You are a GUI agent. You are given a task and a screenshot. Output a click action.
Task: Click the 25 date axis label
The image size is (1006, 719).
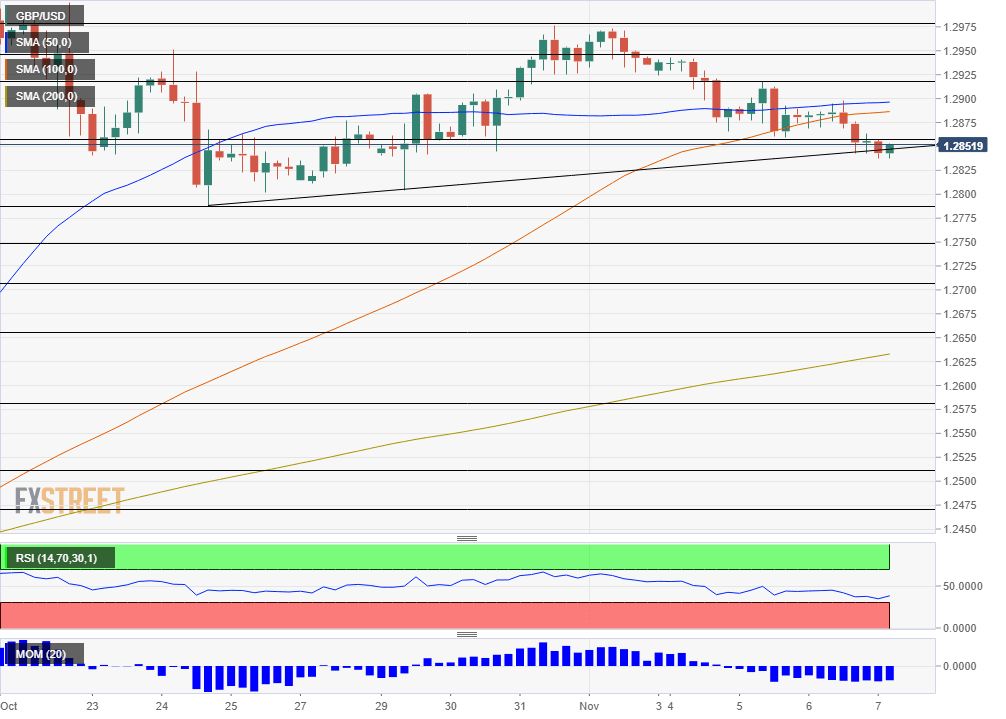[231, 706]
